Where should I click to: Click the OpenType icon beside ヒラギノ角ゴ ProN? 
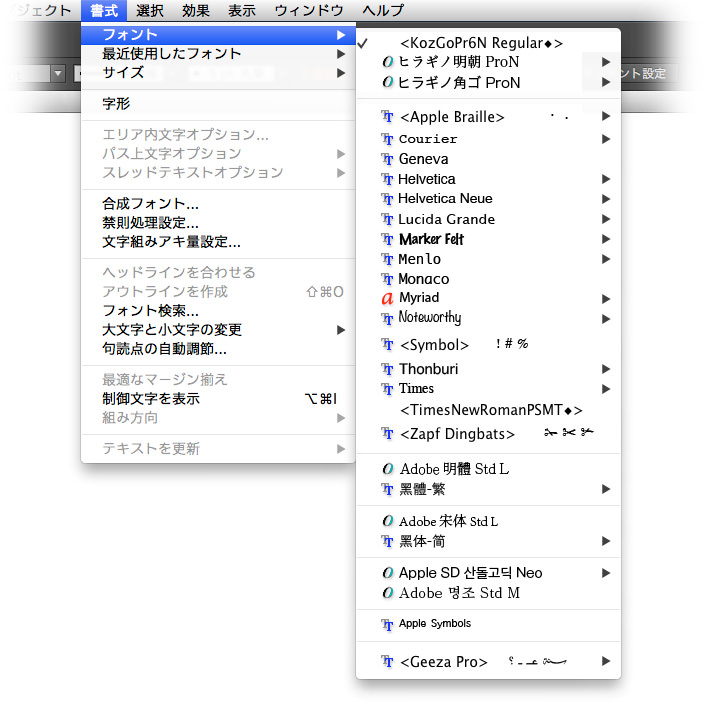(x=387, y=82)
